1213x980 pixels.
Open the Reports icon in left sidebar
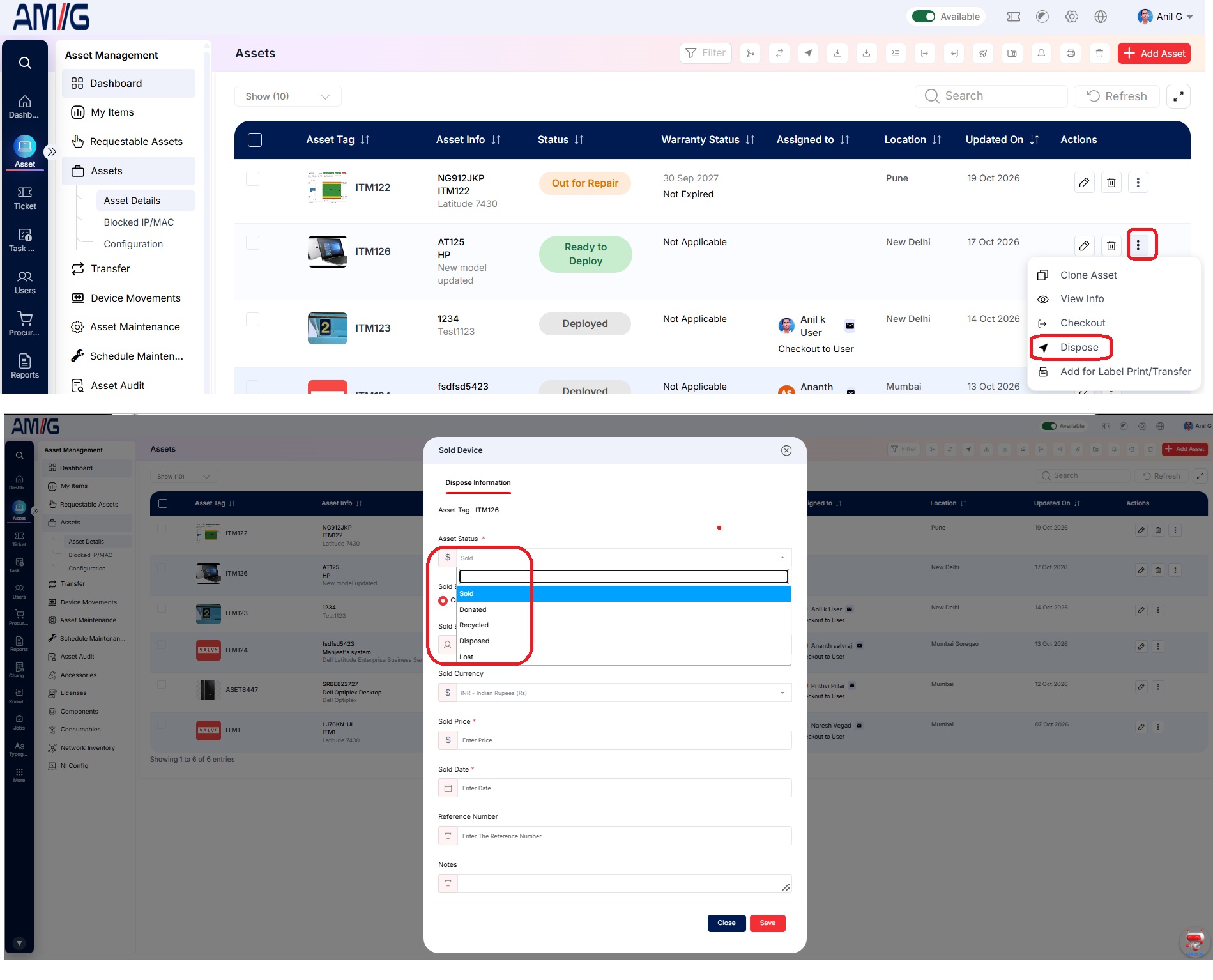pos(25,367)
